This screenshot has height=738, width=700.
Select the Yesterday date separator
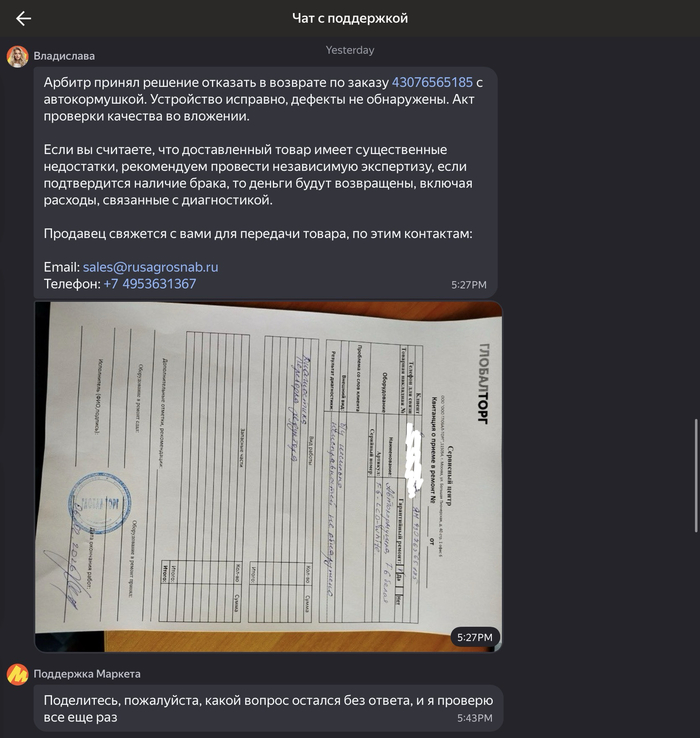coord(350,50)
